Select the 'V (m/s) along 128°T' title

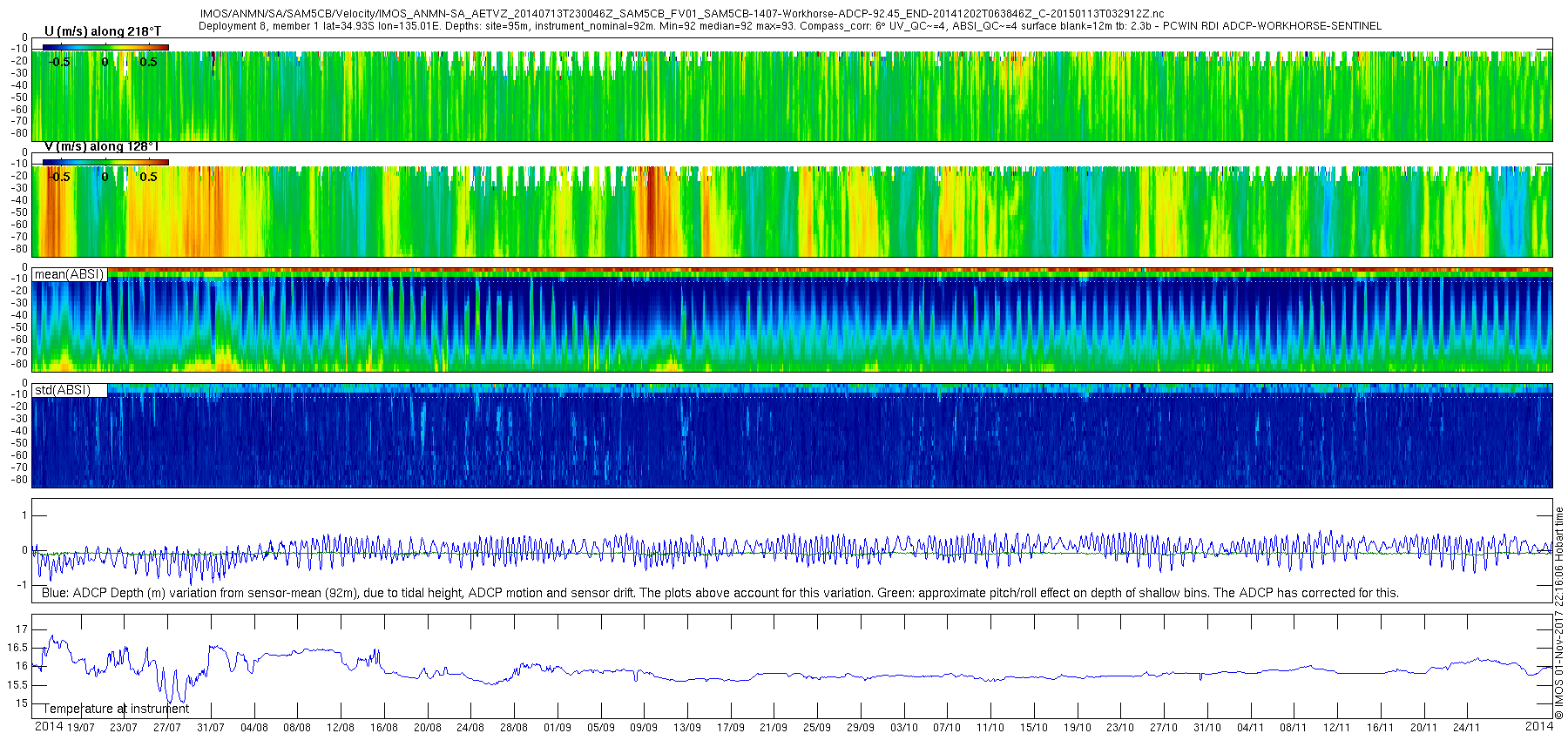[x=102, y=146]
